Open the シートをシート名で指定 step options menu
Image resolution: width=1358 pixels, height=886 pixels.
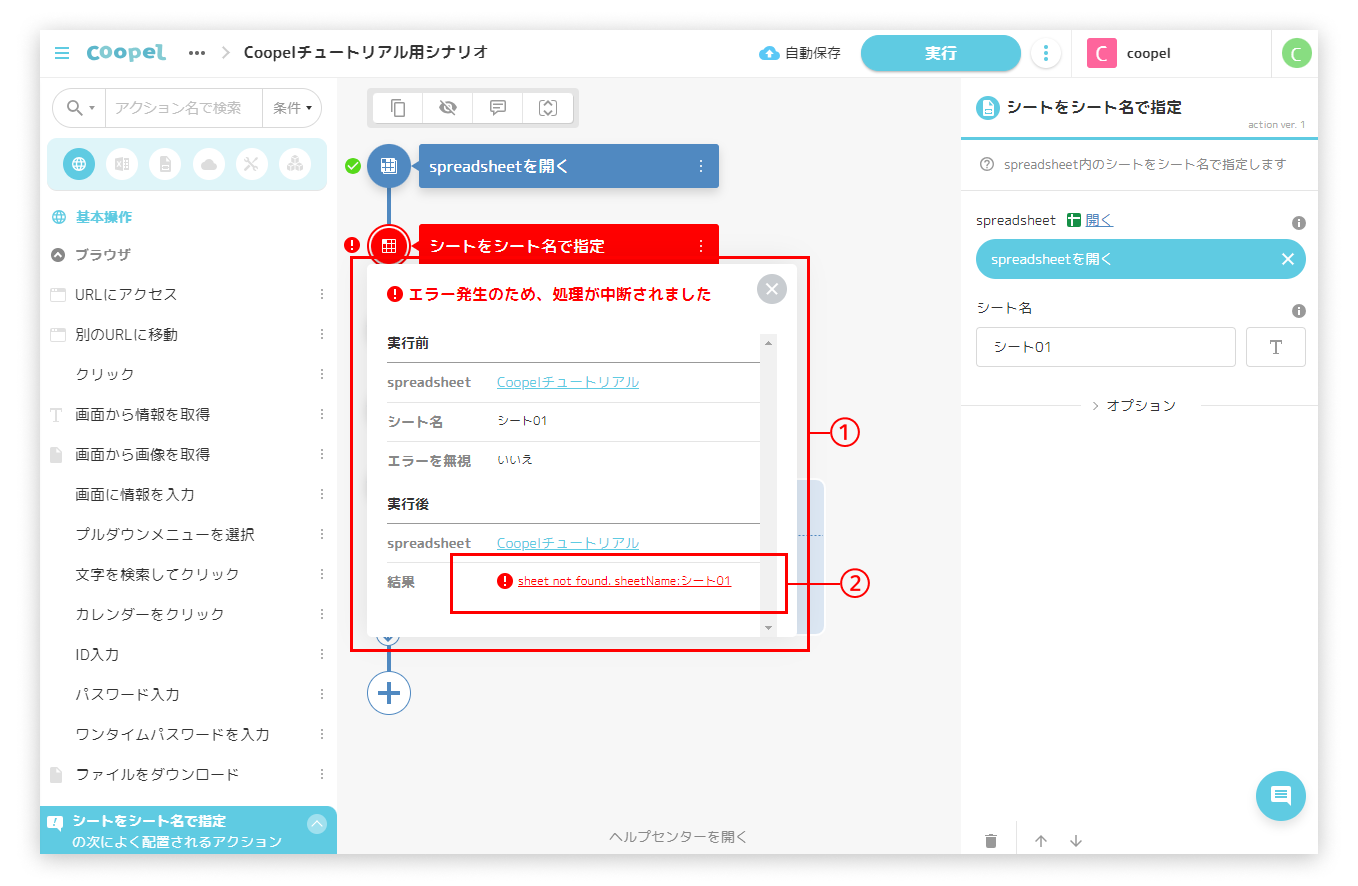[x=701, y=245]
